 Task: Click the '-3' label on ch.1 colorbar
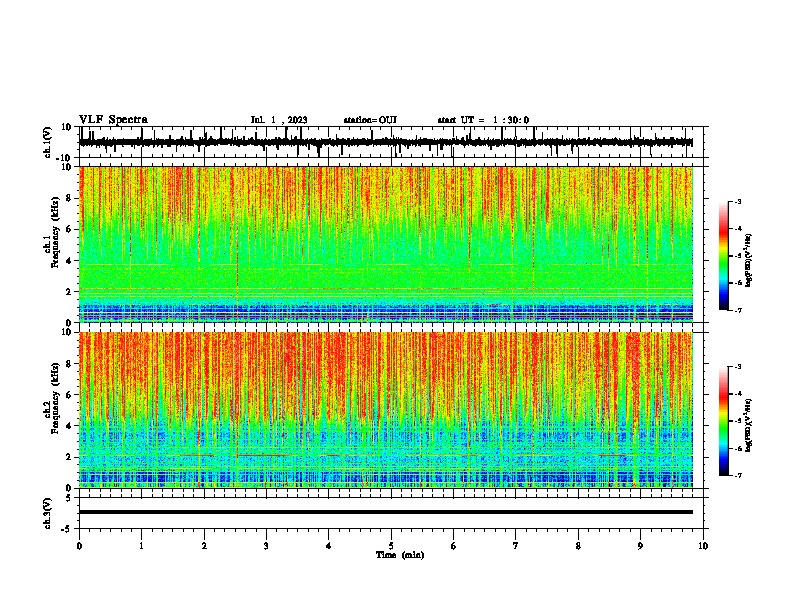click(738, 202)
